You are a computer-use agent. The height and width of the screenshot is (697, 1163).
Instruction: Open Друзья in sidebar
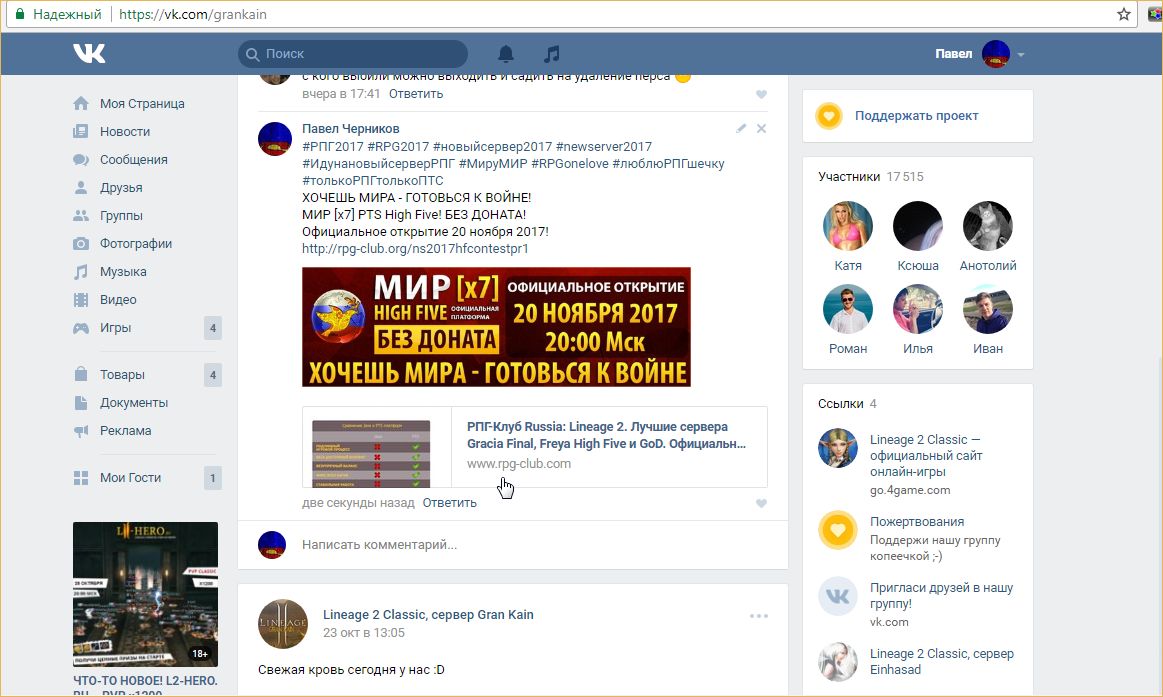pyautogui.click(x=121, y=188)
